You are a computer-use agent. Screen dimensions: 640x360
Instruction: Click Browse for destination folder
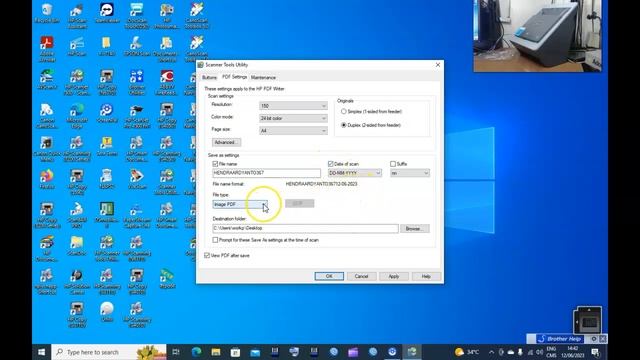415,229
